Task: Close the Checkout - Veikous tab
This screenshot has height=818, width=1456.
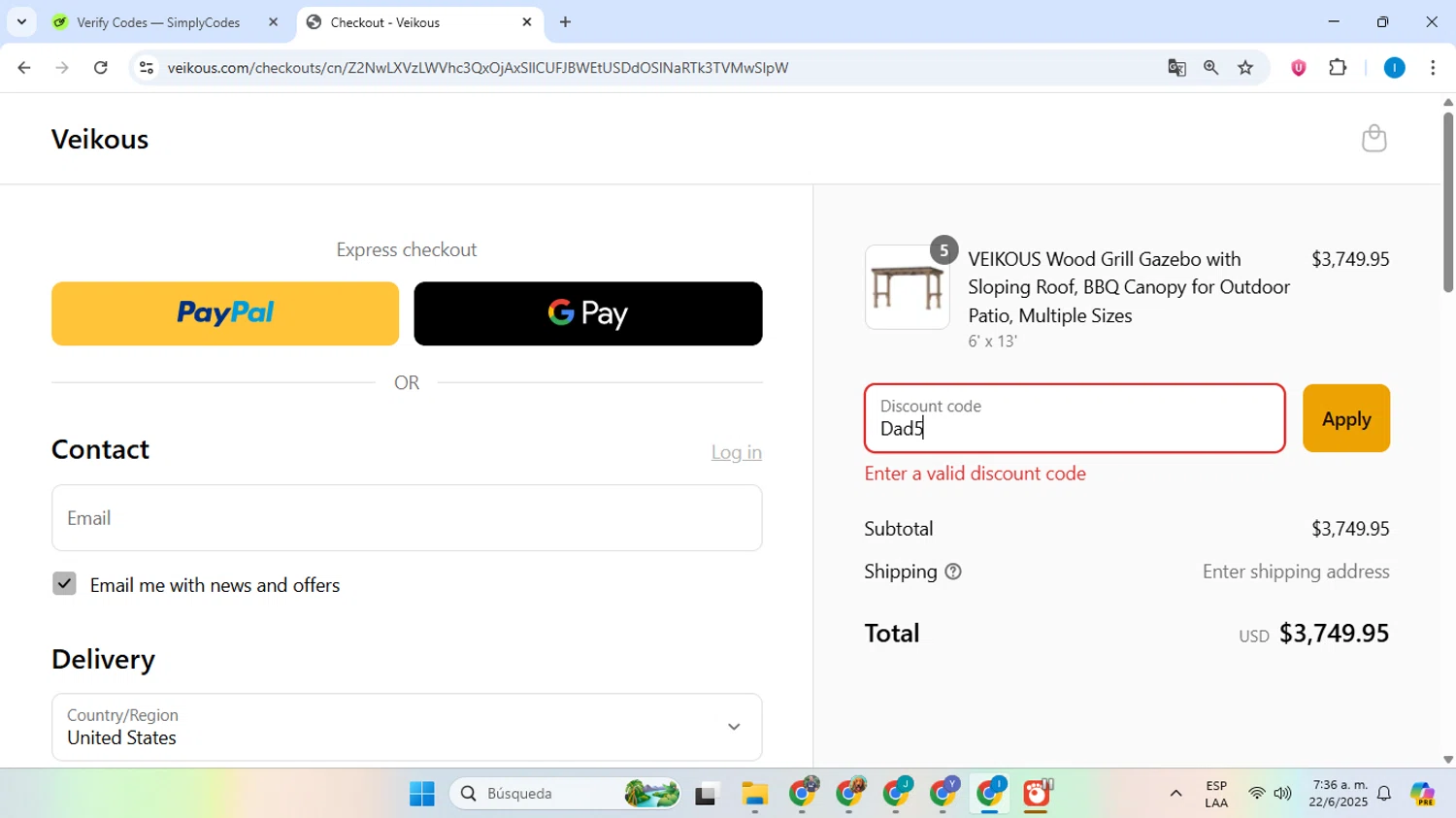Action: tap(527, 22)
